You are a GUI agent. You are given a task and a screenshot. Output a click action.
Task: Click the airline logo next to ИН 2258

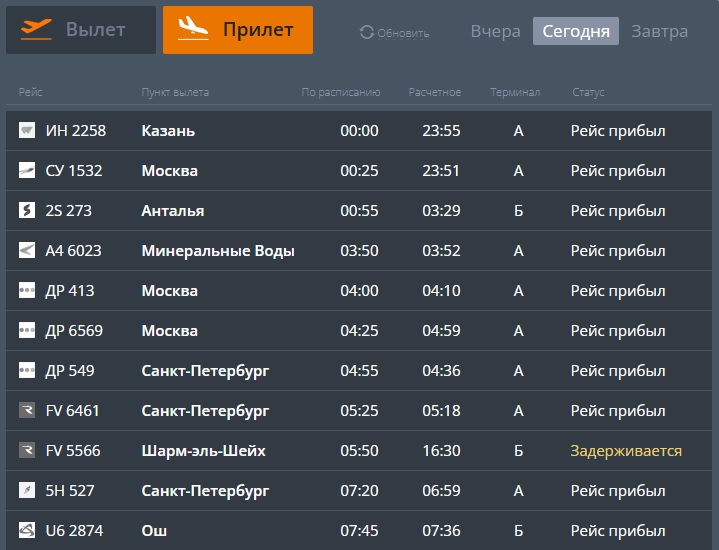tap(27, 131)
